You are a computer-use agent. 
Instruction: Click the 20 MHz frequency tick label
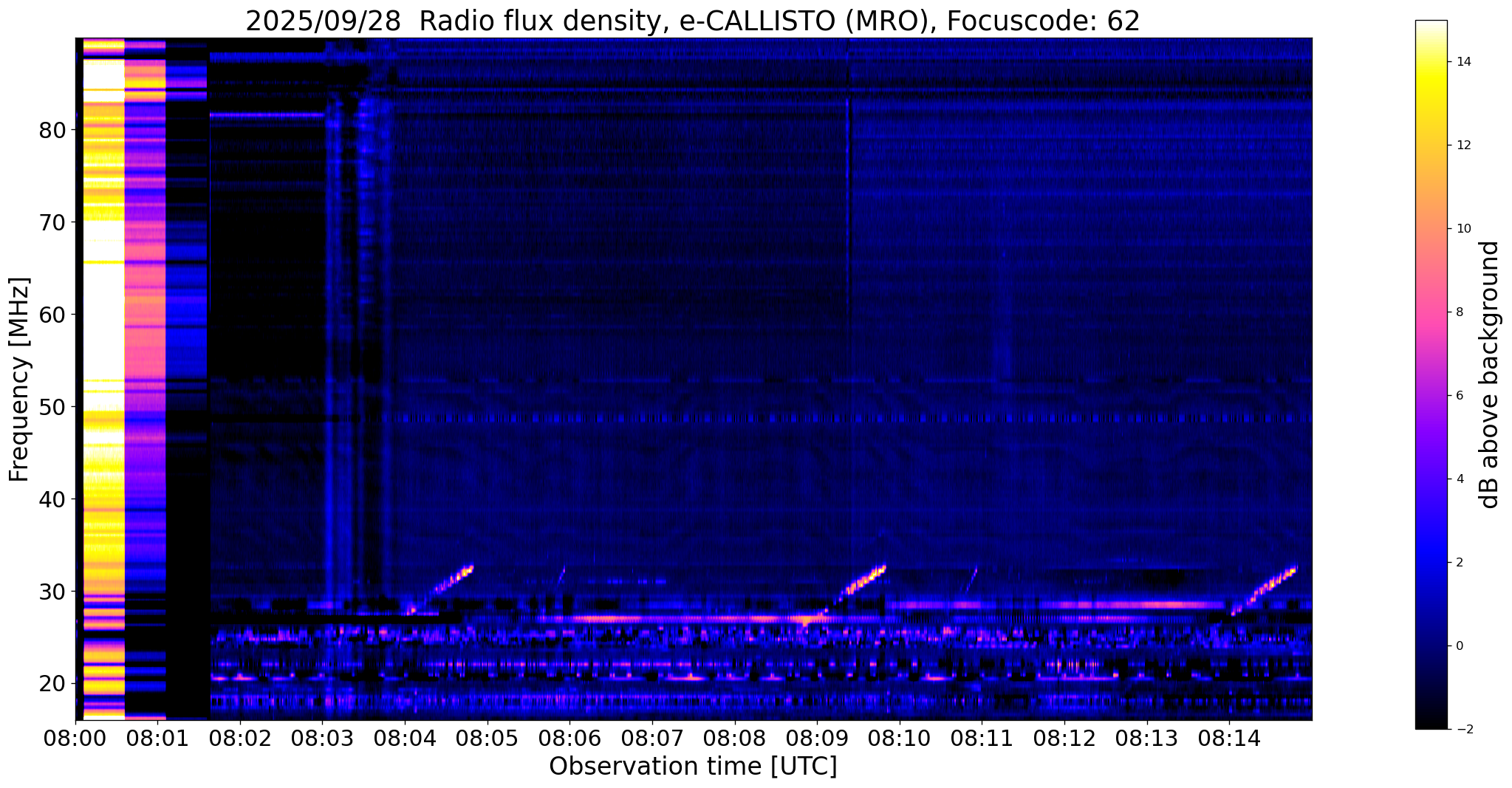click(x=52, y=683)
